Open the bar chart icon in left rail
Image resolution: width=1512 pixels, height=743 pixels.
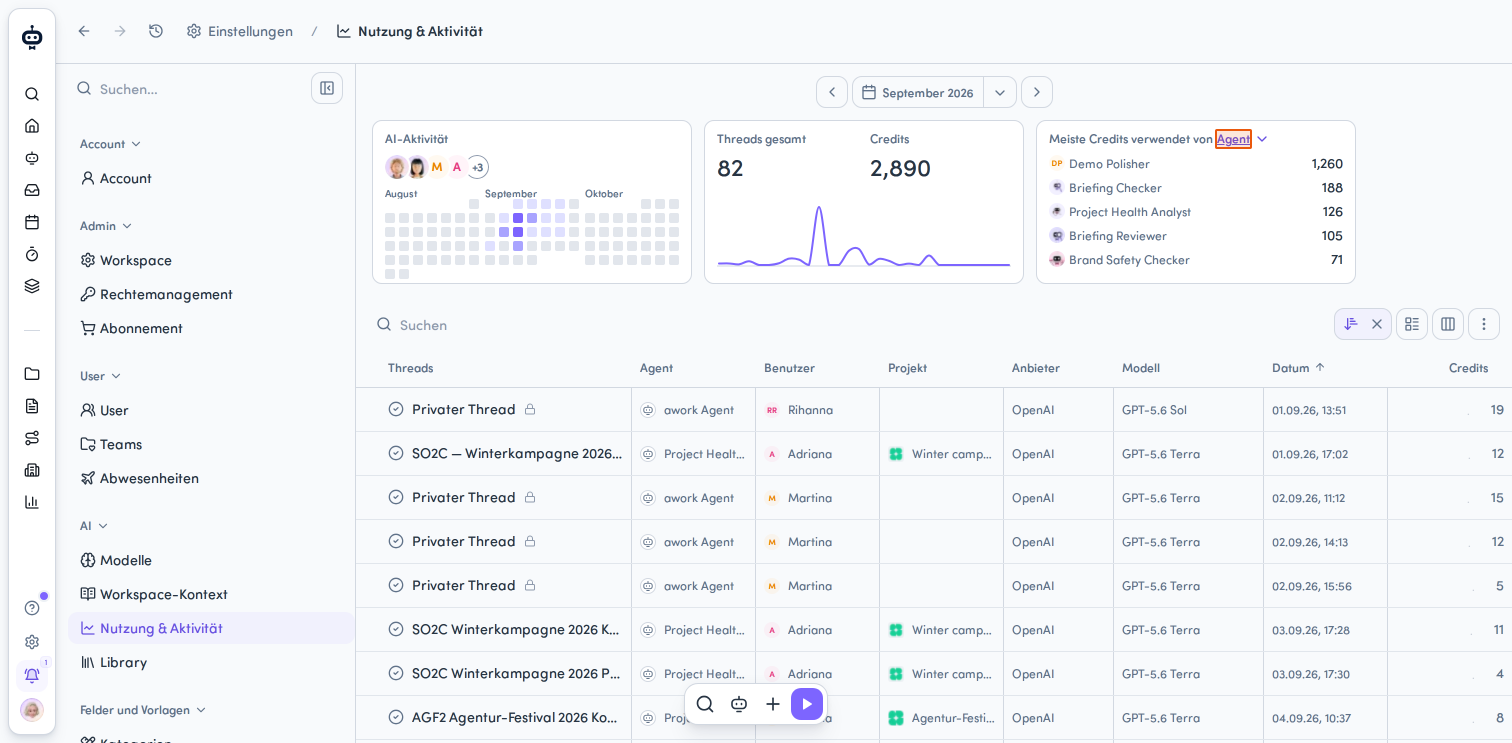tap(32, 502)
